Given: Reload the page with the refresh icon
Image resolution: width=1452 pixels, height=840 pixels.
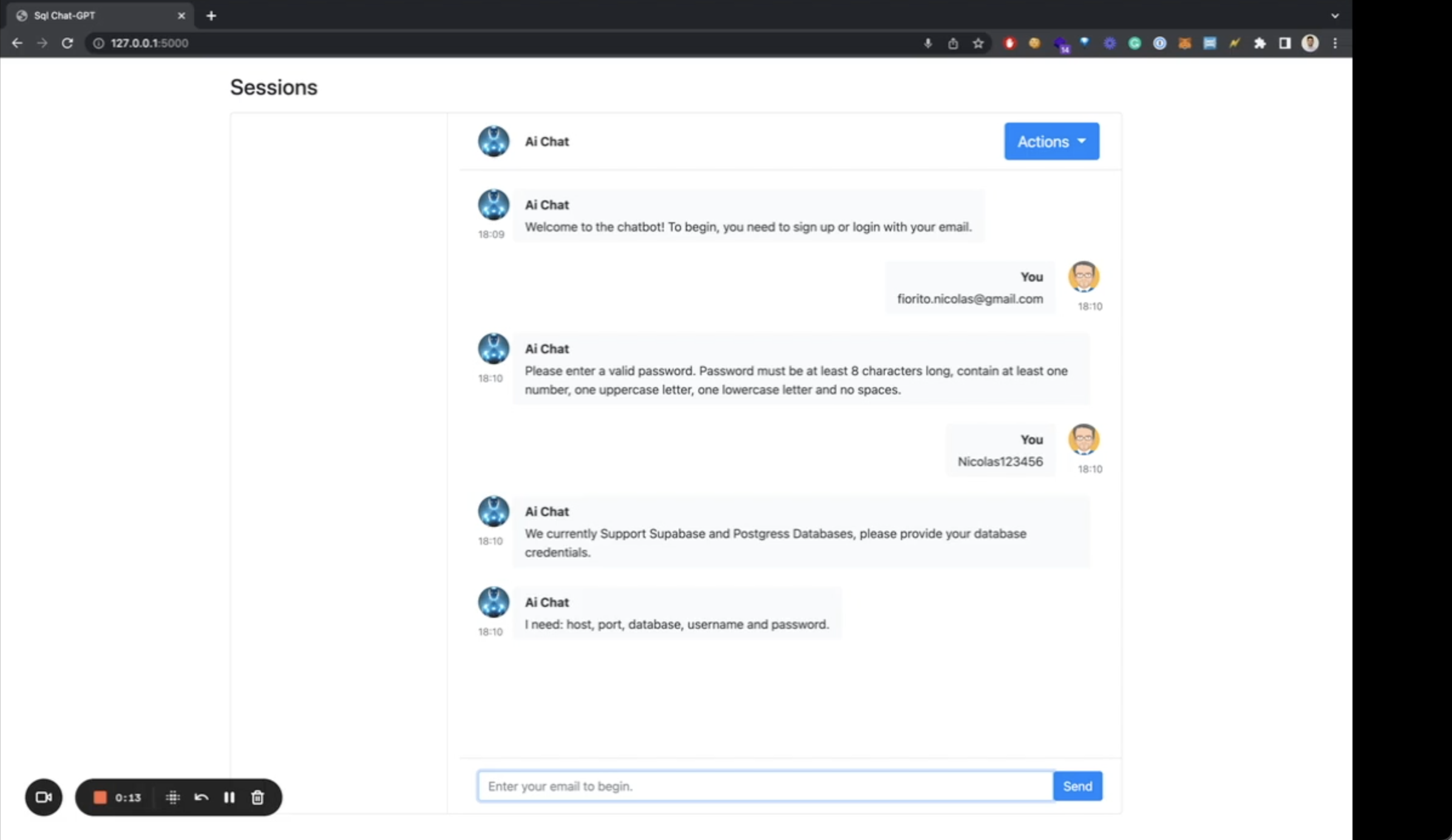Looking at the screenshot, I should pos(67,43).
